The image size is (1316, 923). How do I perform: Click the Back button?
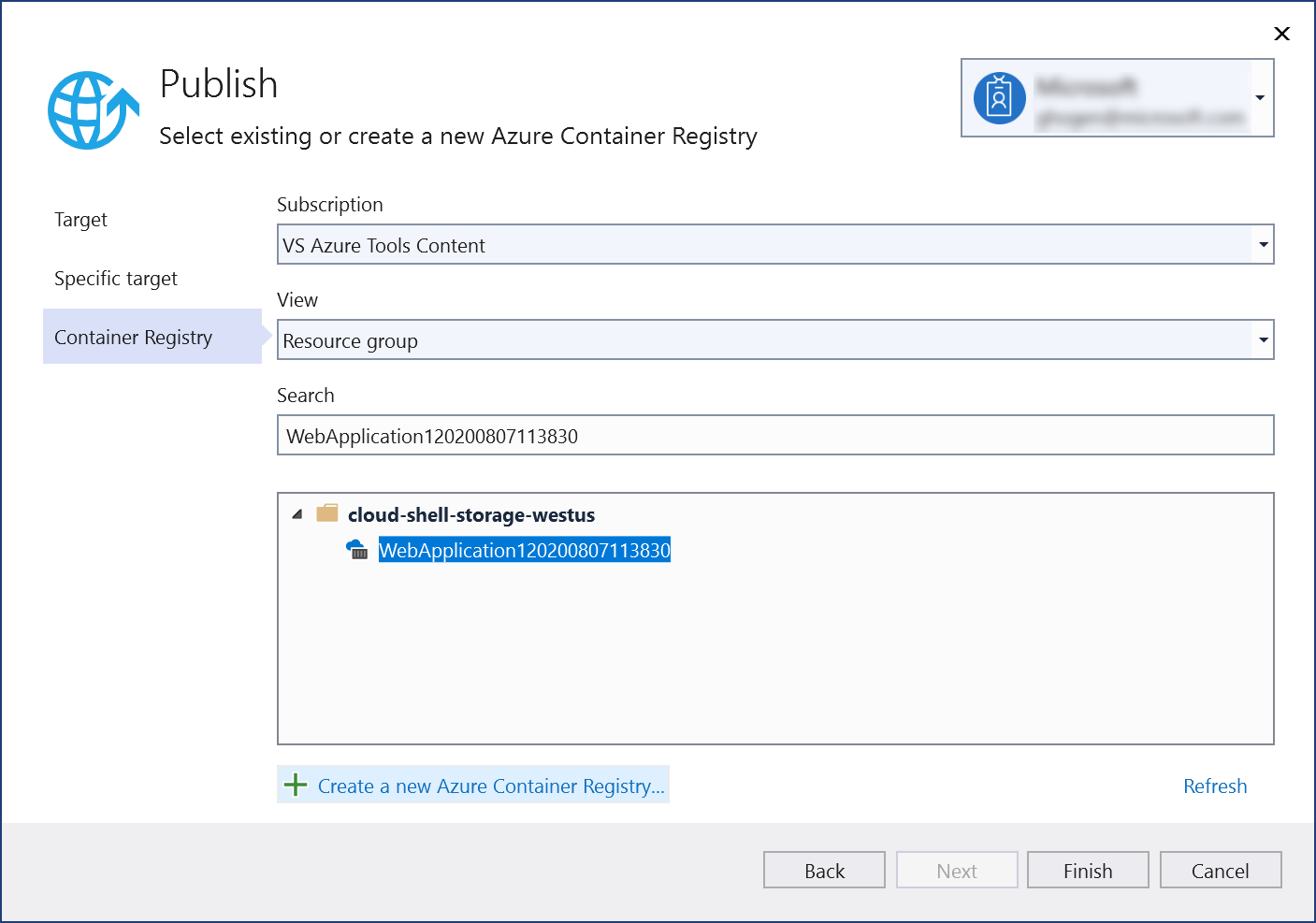[824, 870]
